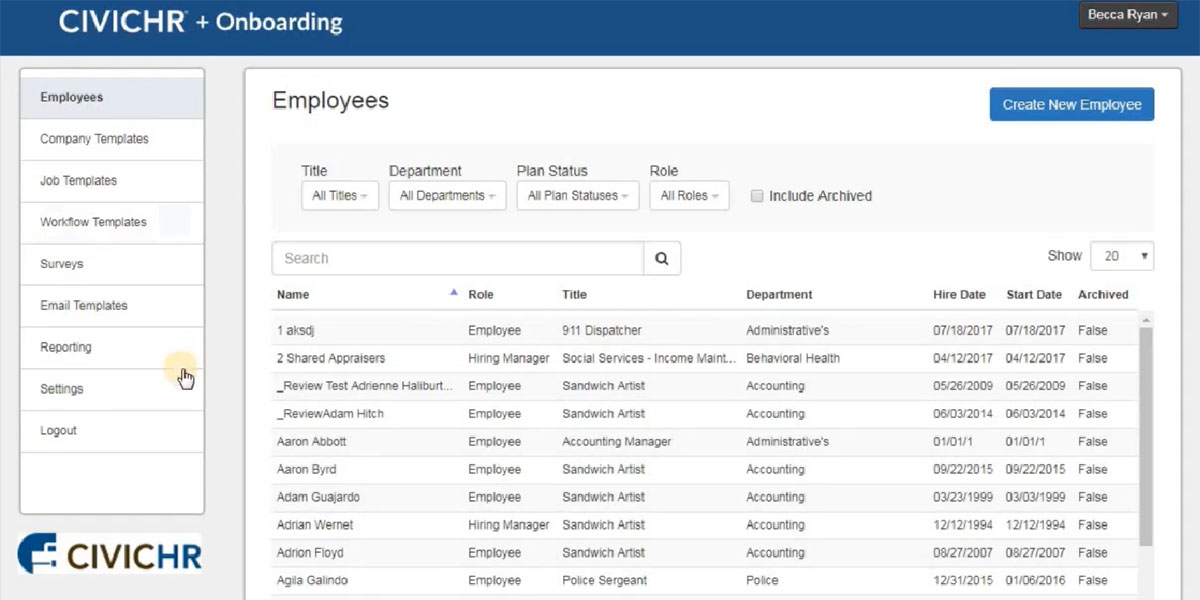The width and height of the screenshot is (1200, 600).
Task: Open the Becca Ryan user menu
Action: click(1127, 16)
